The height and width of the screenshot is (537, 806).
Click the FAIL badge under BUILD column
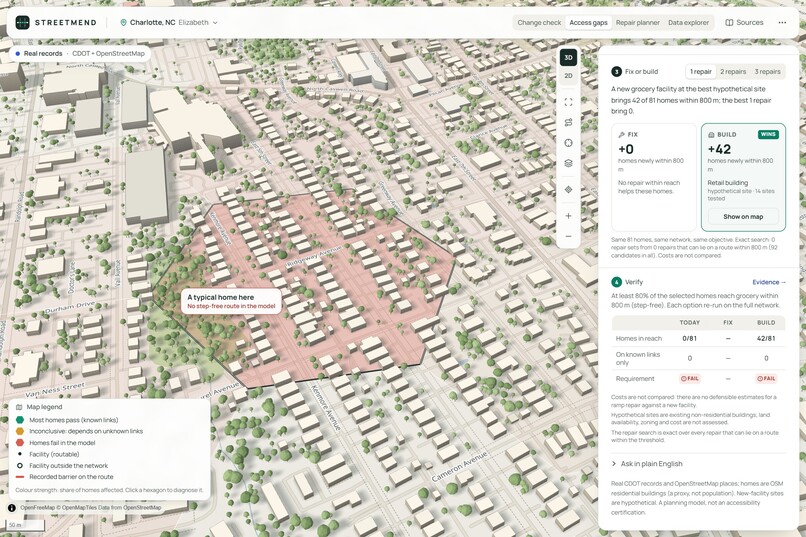pyautogui.click(x=765, y=379)
